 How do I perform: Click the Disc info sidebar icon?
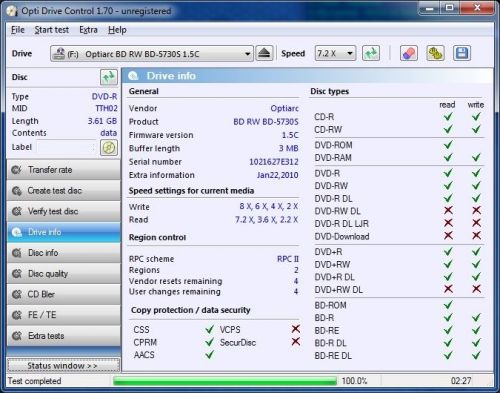(x=16, y=253)
